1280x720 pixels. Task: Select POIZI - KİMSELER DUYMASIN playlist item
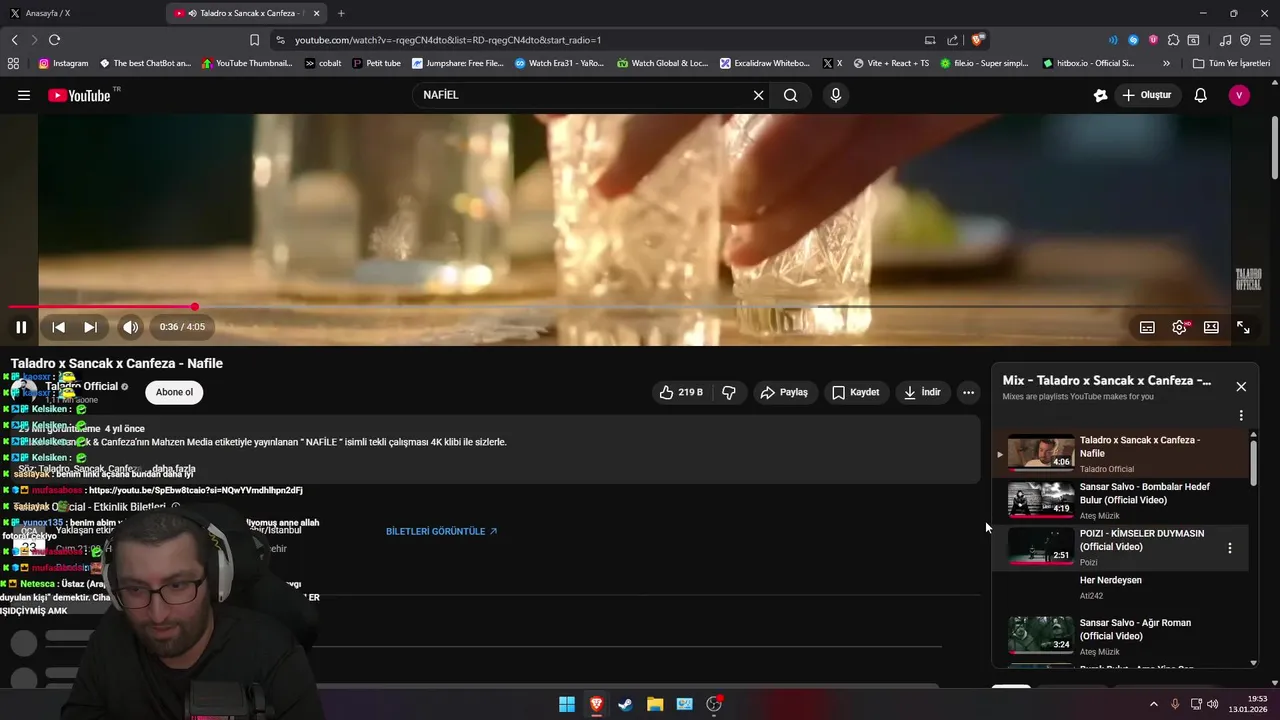coord(1120,548)
